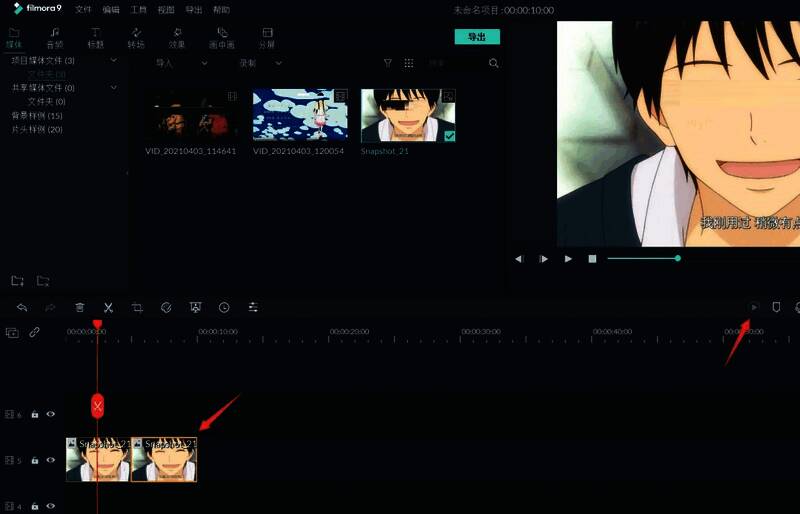Click the scissors split icon in timeline toolbar
800x514 pixels.
(108, 307)
